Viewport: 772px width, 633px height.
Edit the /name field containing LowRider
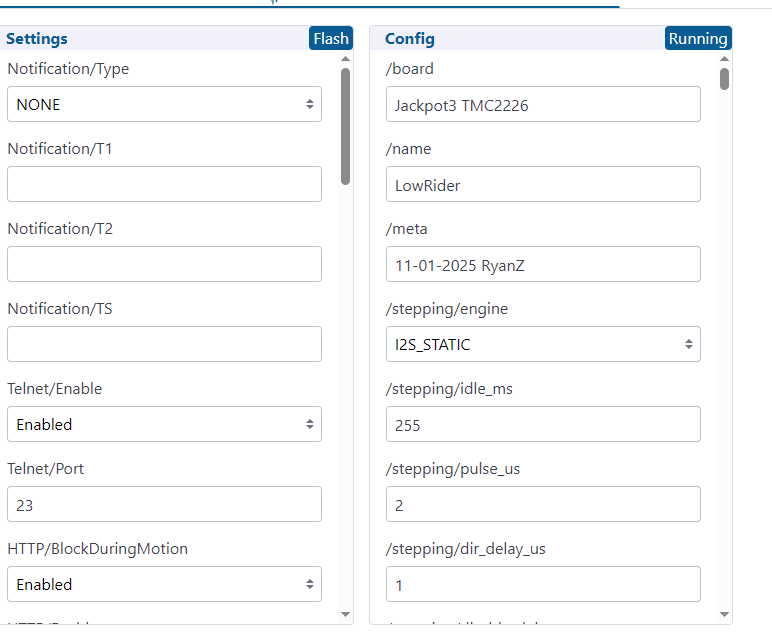tap(543, 184)
